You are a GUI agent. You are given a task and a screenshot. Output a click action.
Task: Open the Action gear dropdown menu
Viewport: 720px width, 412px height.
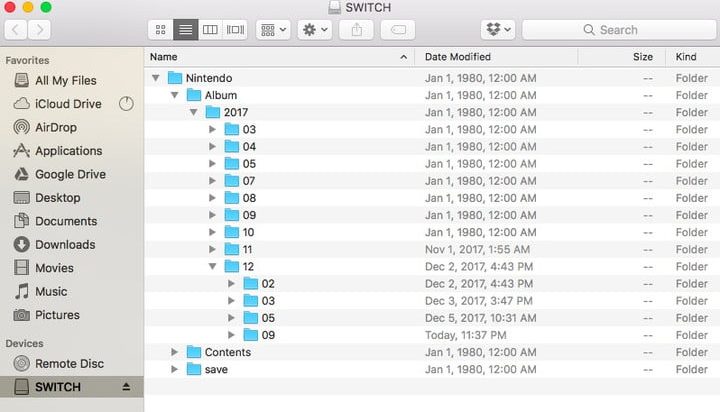[315, 30]
